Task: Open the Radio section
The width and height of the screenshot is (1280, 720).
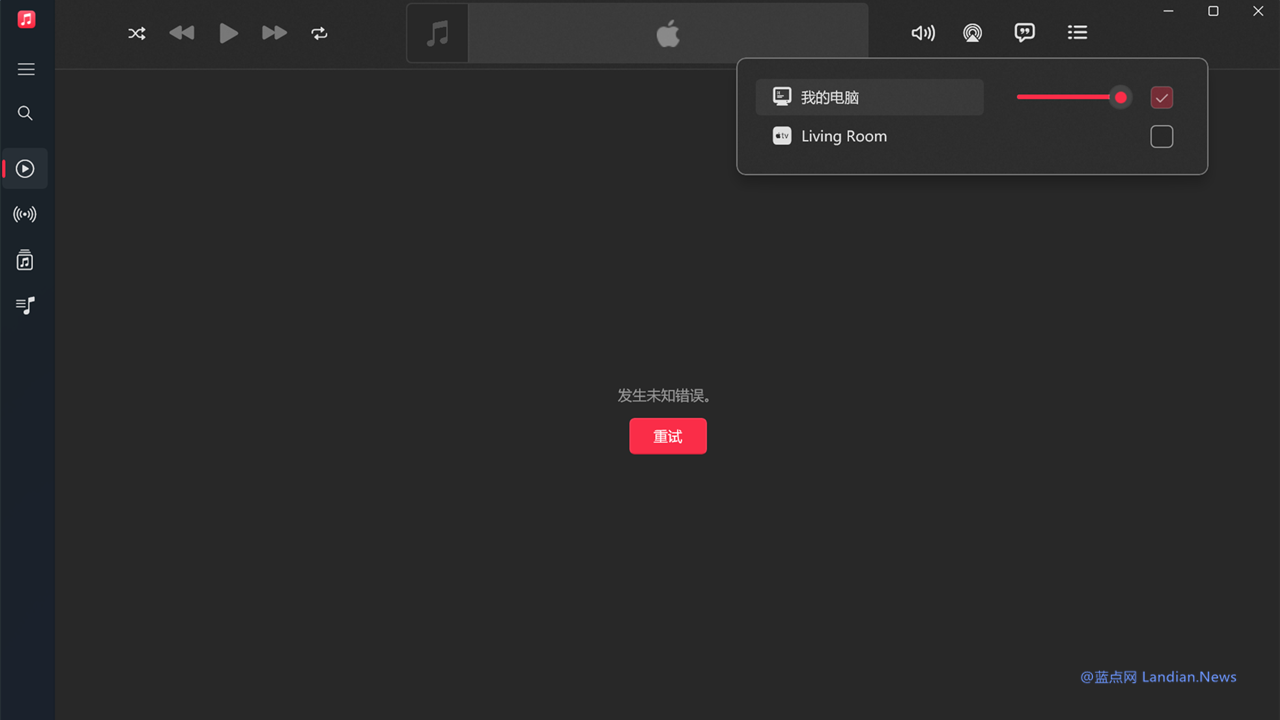Action: (x=26, y=214)
